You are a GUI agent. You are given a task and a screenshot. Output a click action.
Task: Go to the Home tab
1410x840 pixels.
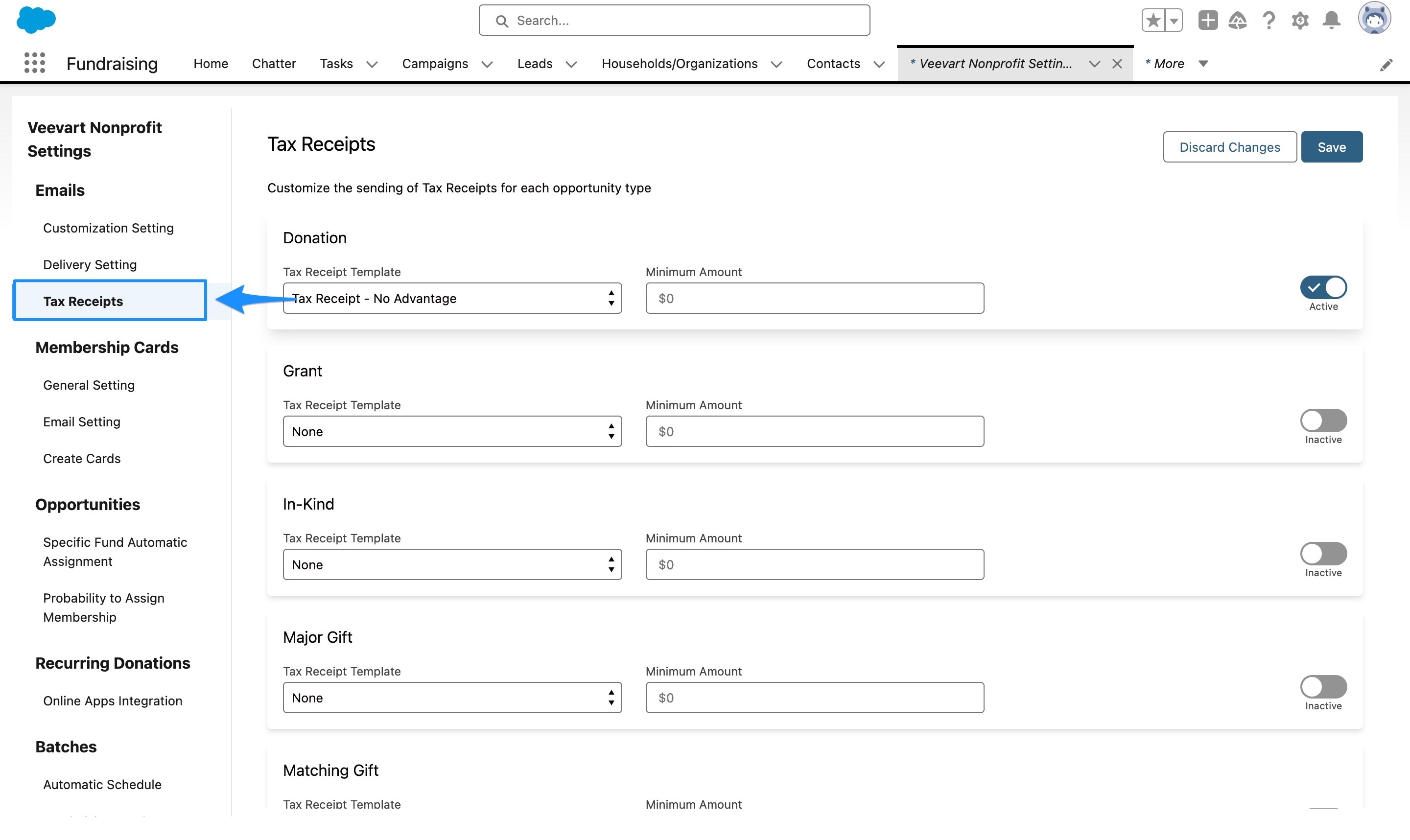pos(210,64)
